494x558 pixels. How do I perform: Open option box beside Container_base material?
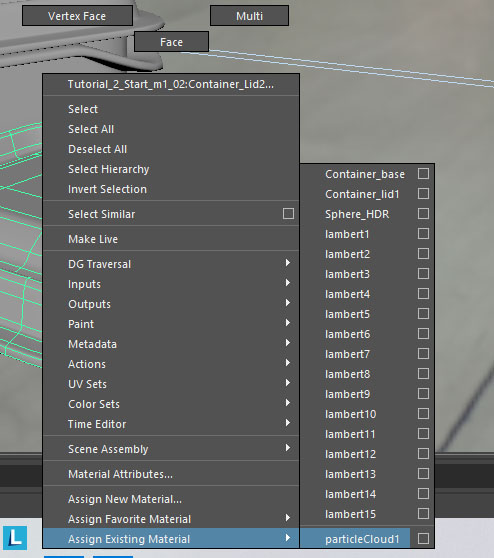[x=423, y=174]
